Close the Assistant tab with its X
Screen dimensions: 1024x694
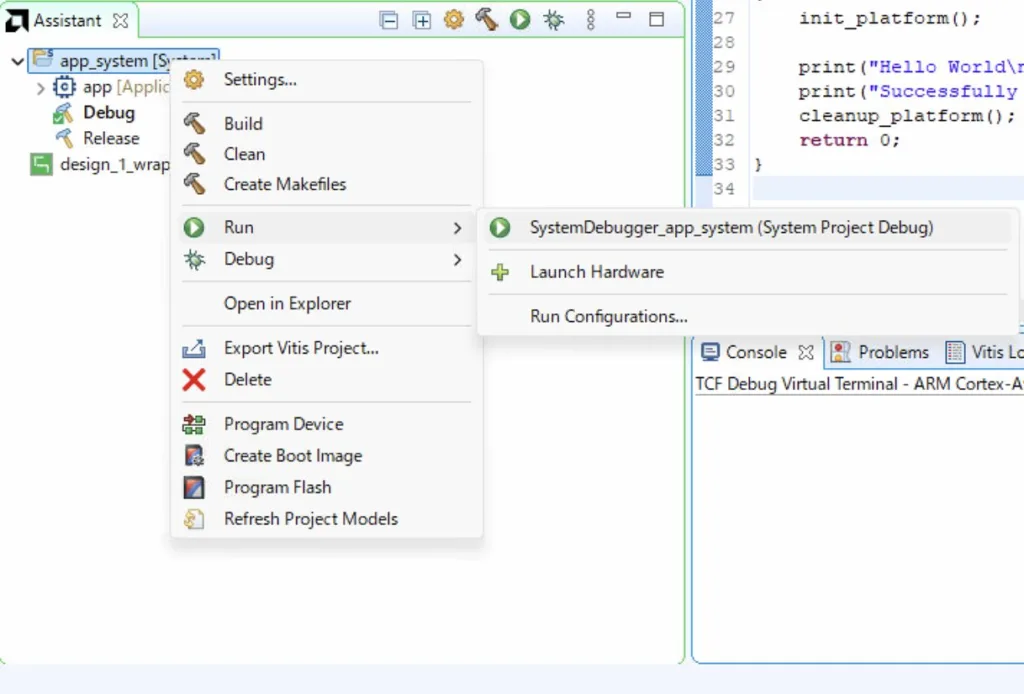(x=120, y=20)
